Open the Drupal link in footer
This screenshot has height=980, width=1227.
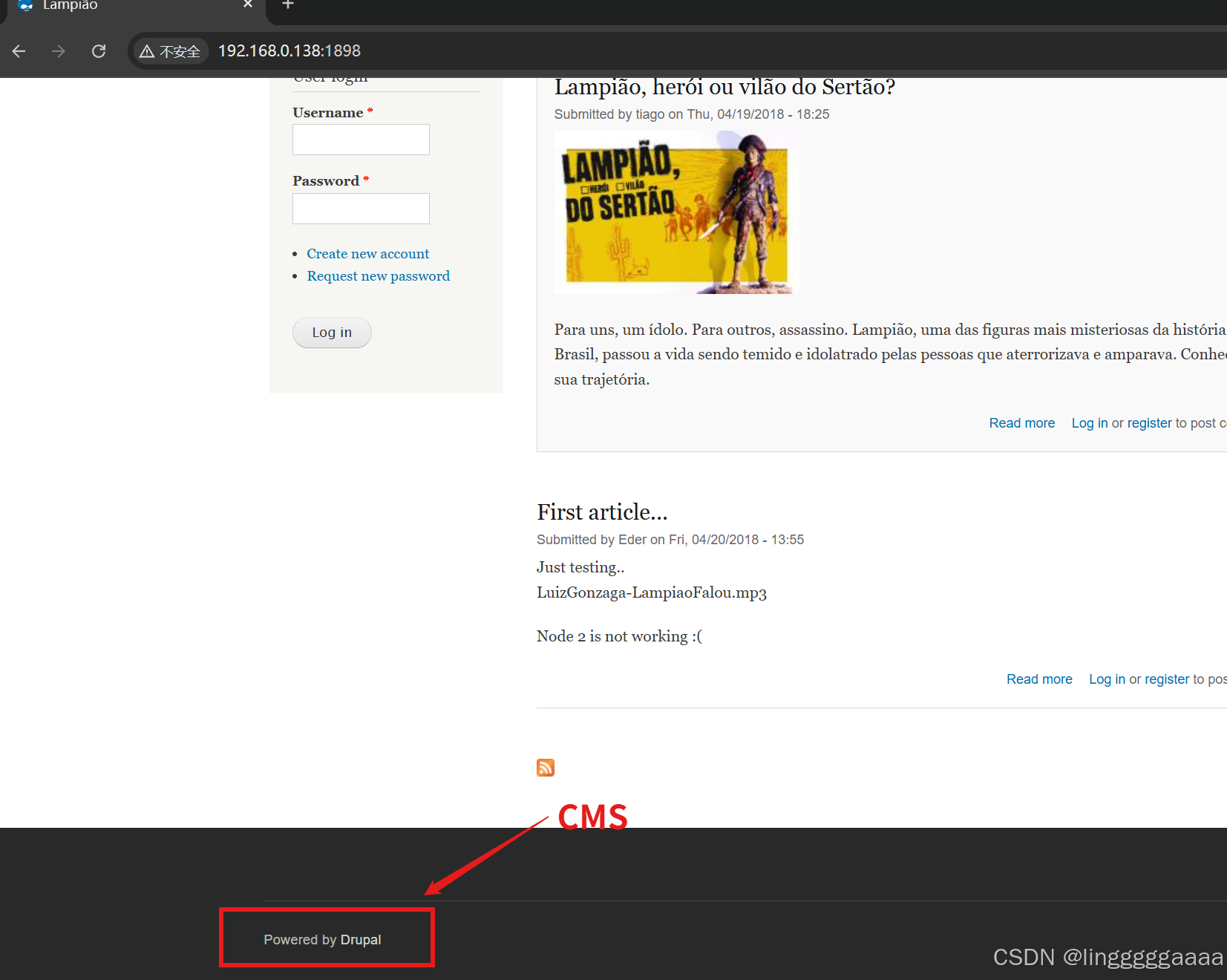[361, 940]
